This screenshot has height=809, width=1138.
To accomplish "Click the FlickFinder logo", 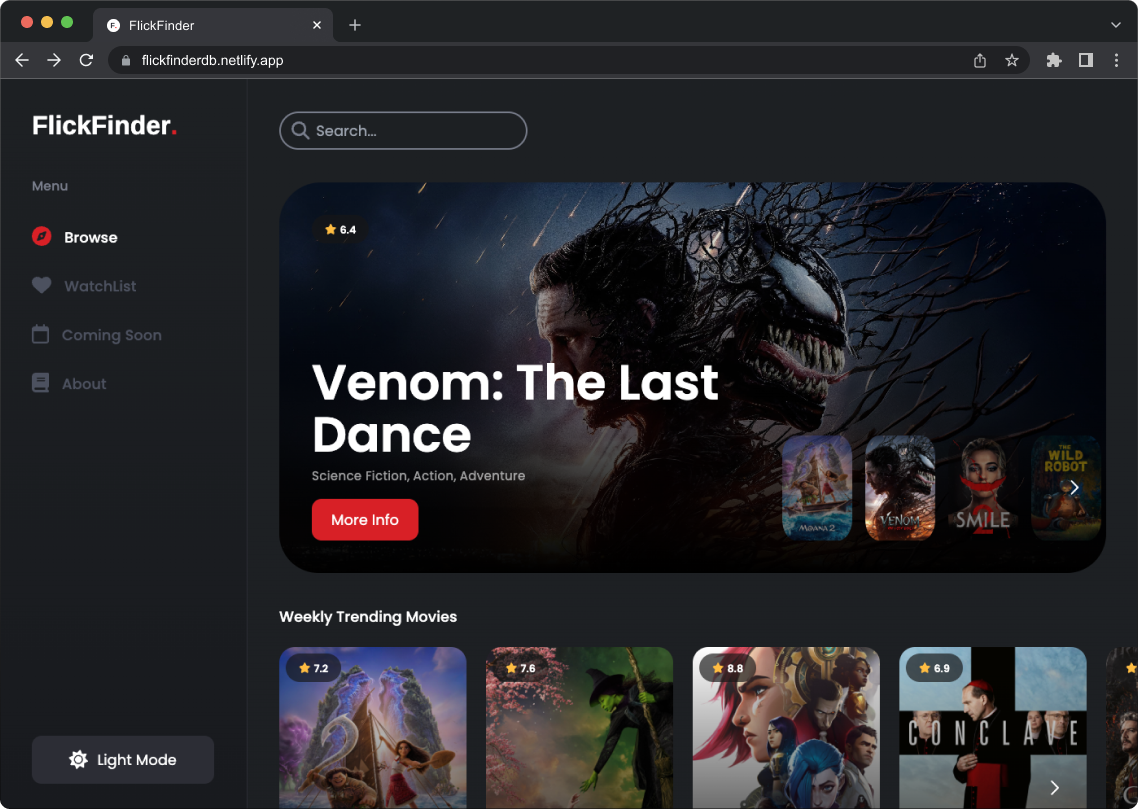I will (x=105, y=126).
